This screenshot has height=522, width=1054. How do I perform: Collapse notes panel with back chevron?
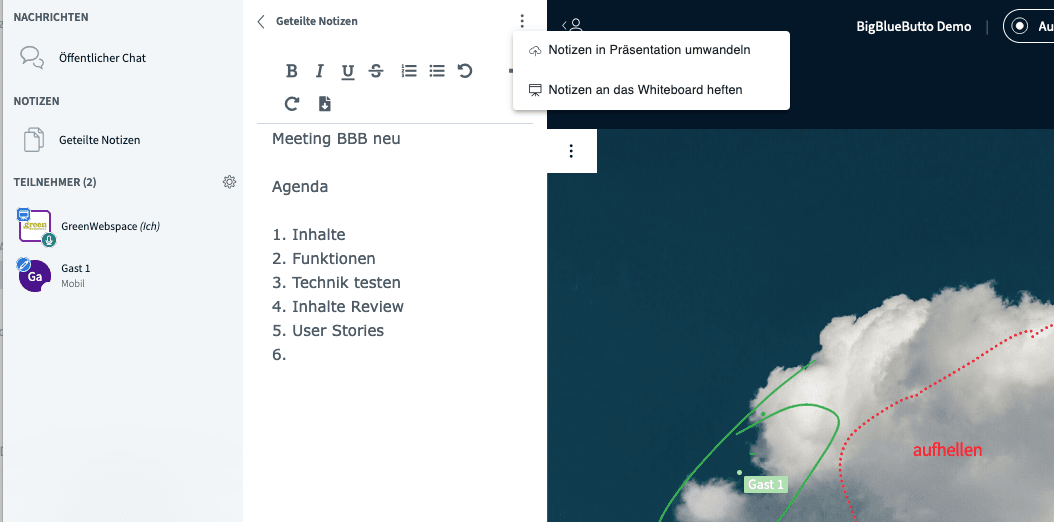(262, 21)
